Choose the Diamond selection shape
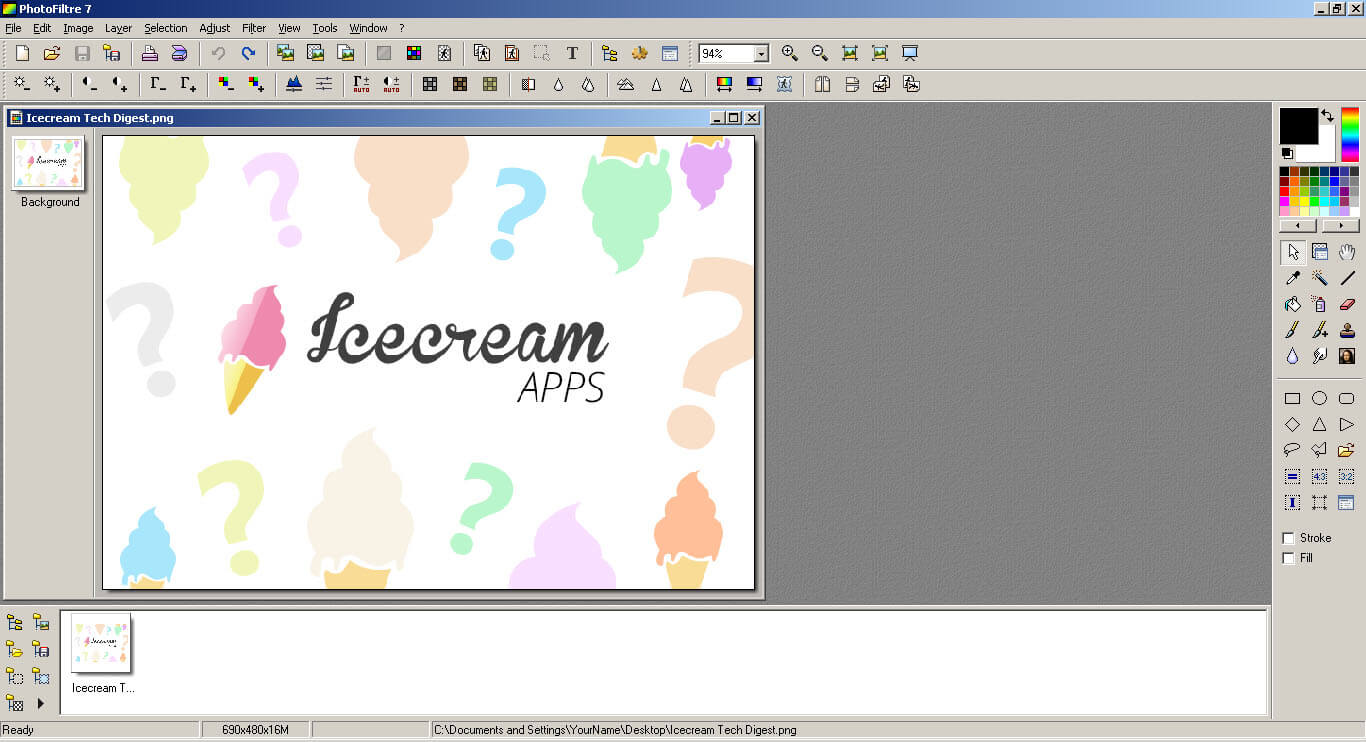Viewport: 1366px width, 742px height. tap(1292, 424)
